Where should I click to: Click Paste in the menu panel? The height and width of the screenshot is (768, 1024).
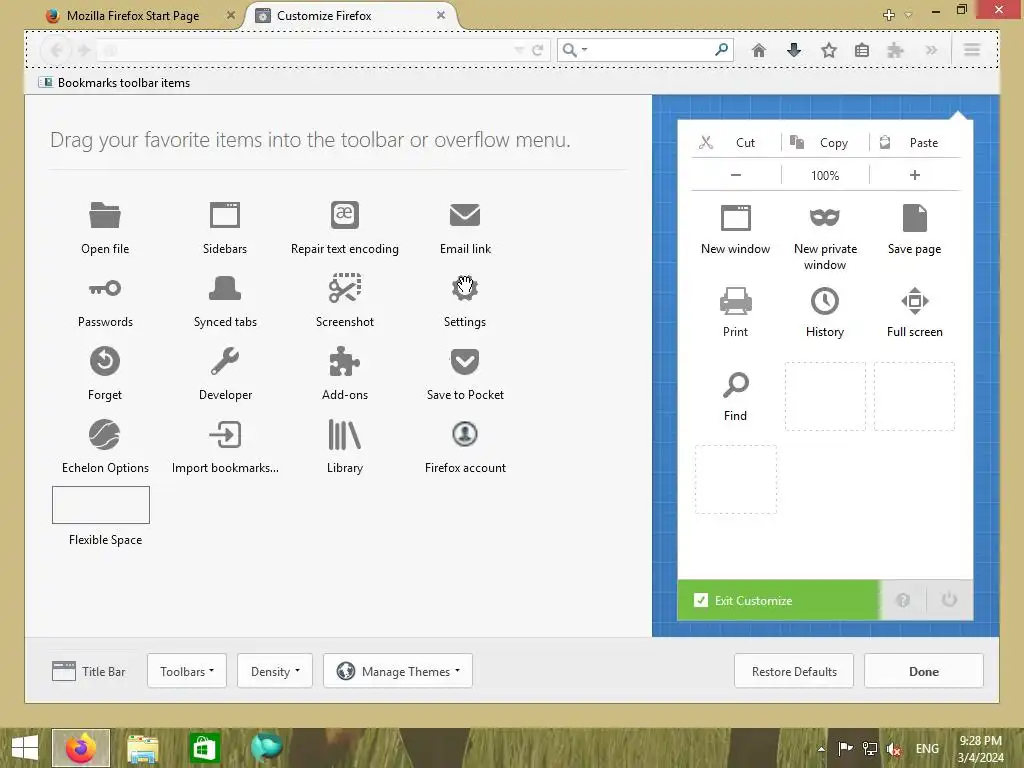pos(914,142)
